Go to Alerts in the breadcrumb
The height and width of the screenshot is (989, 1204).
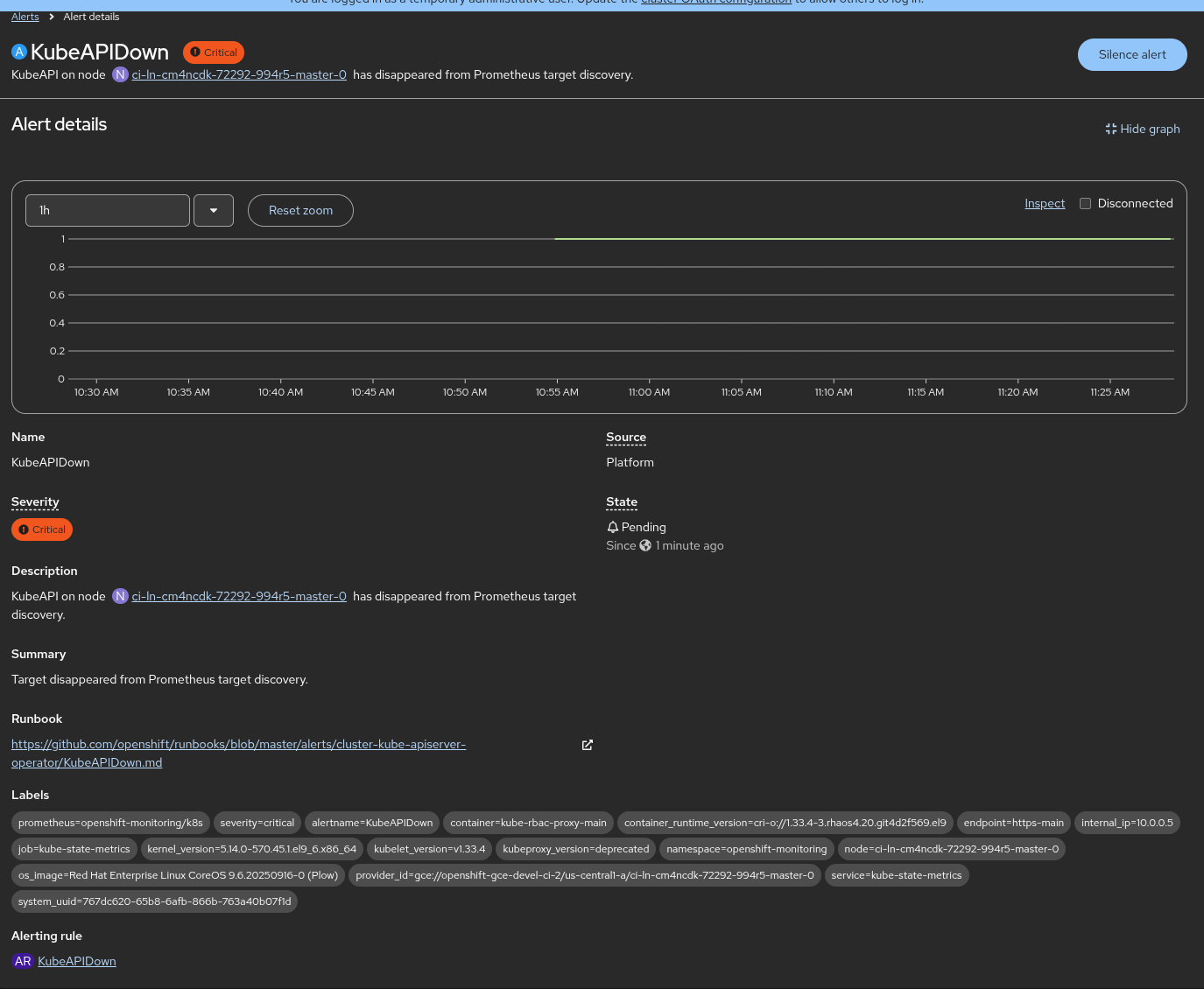pos(25,17)
